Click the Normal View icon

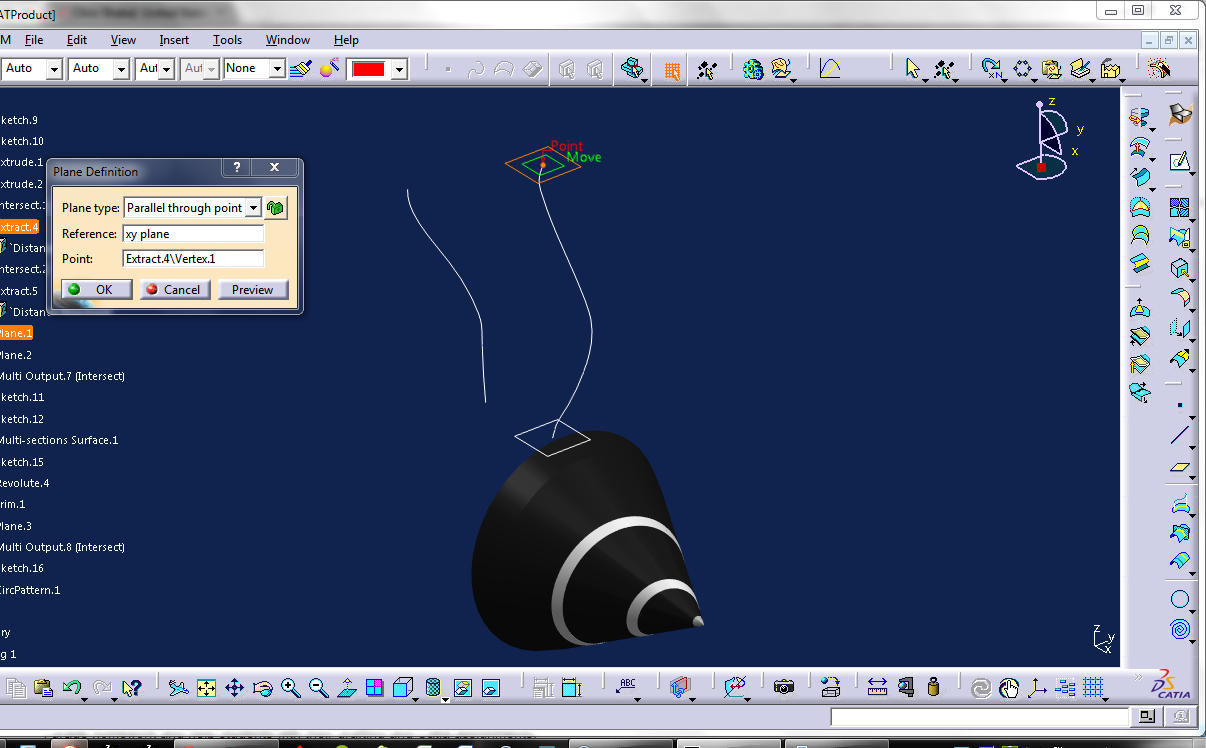(x=347, y=687)
